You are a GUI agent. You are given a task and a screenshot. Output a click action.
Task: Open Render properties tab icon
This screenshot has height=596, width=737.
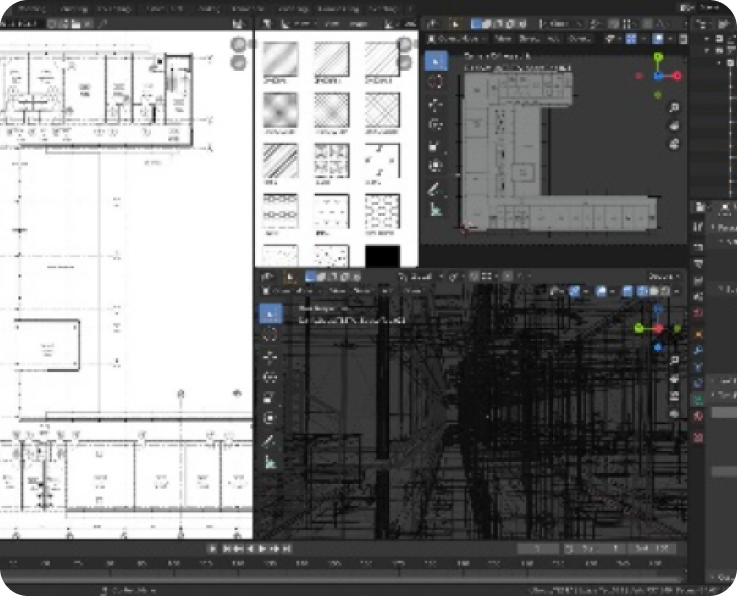pos(698,247)
